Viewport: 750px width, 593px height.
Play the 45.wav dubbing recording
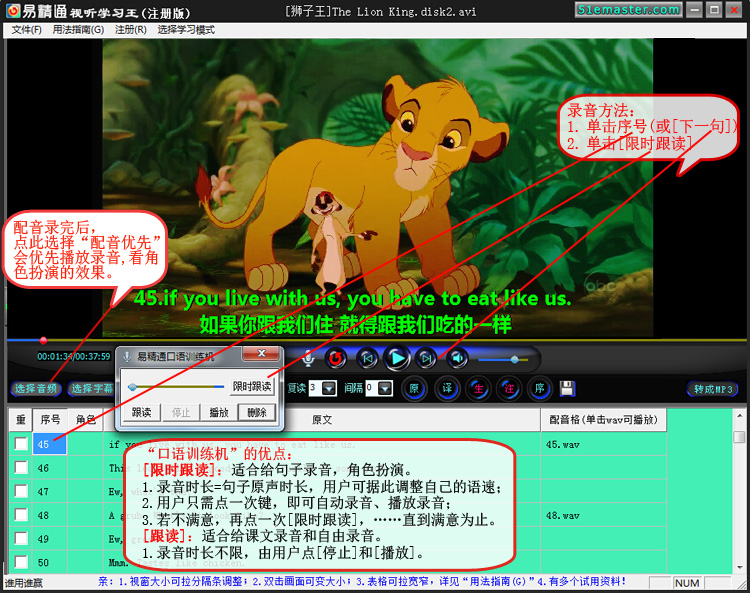562,444
